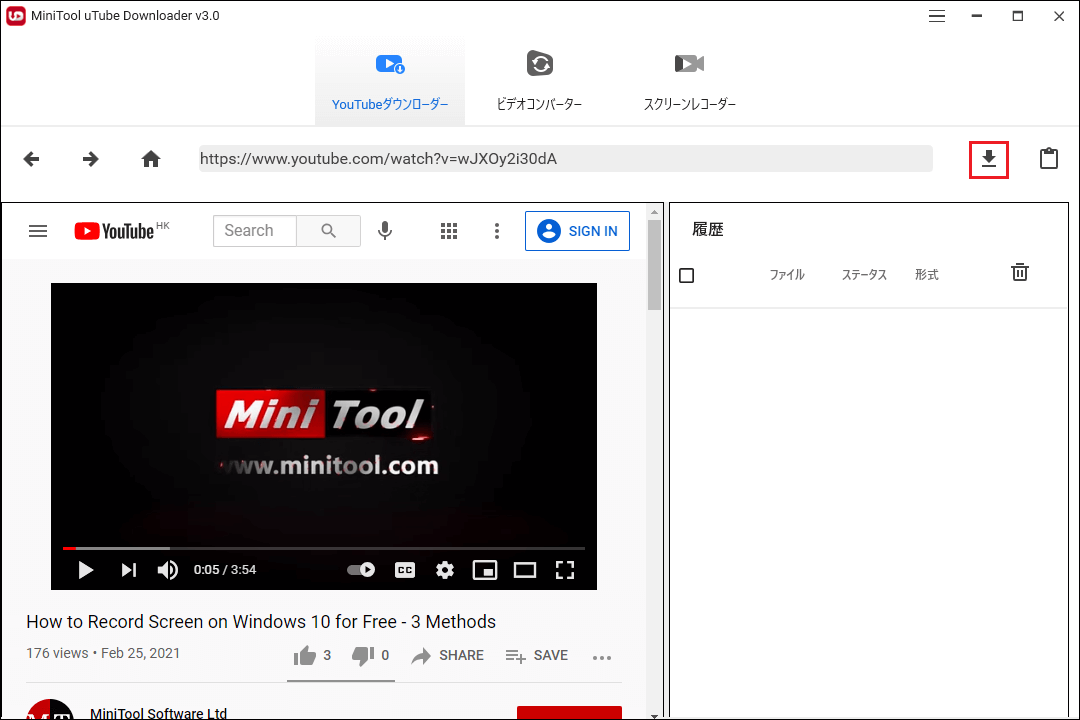Click the SIGN IN button

coord(577,231)
